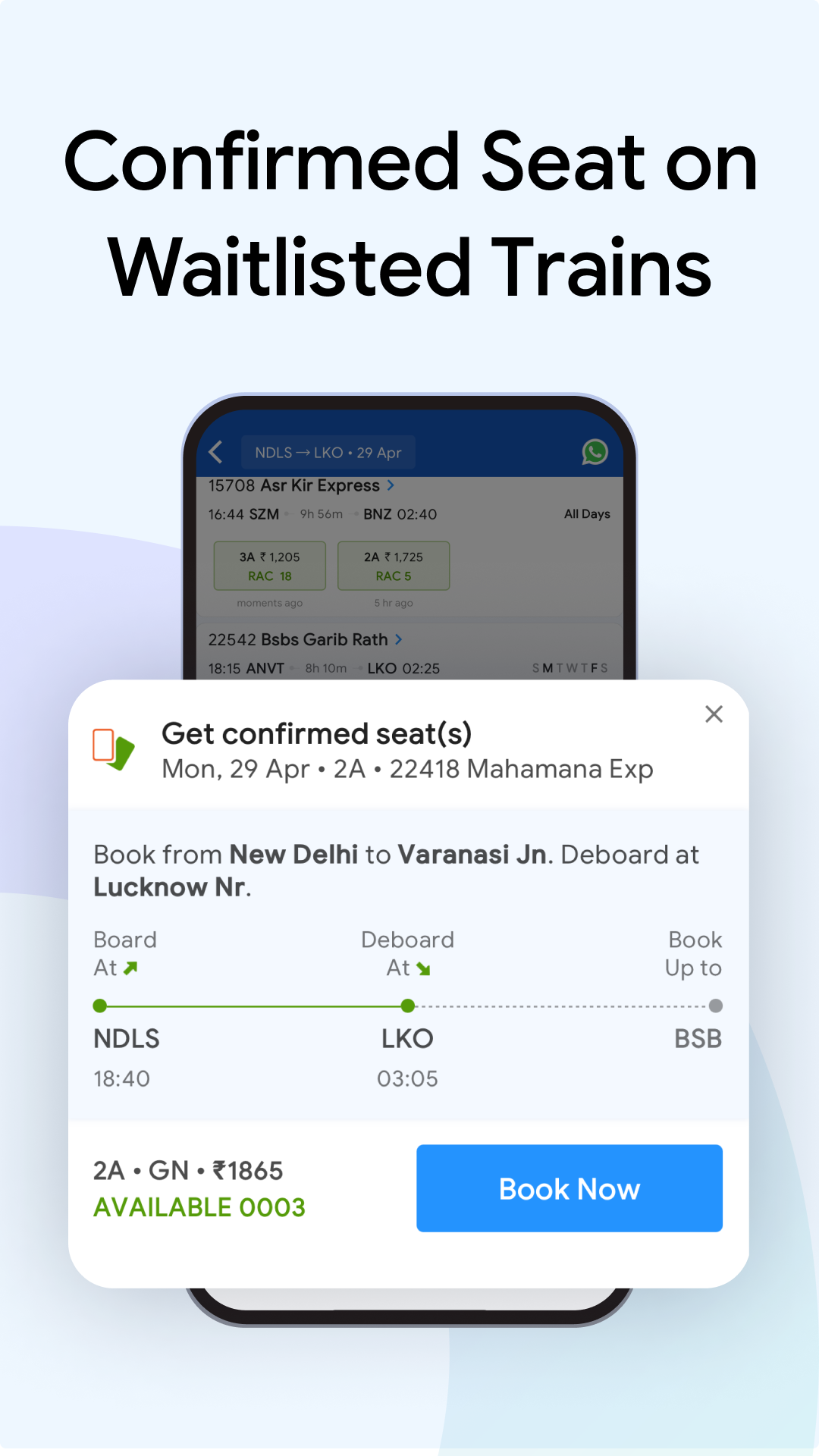Expand 22542 Bsbs Garib Rath details
Viewport: 819px width, 1456px height.
398,639
